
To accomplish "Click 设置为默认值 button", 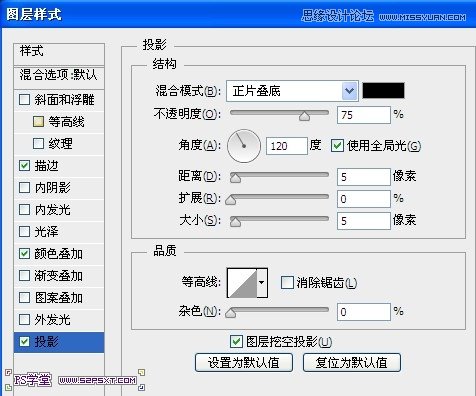I will pos(244,362).
